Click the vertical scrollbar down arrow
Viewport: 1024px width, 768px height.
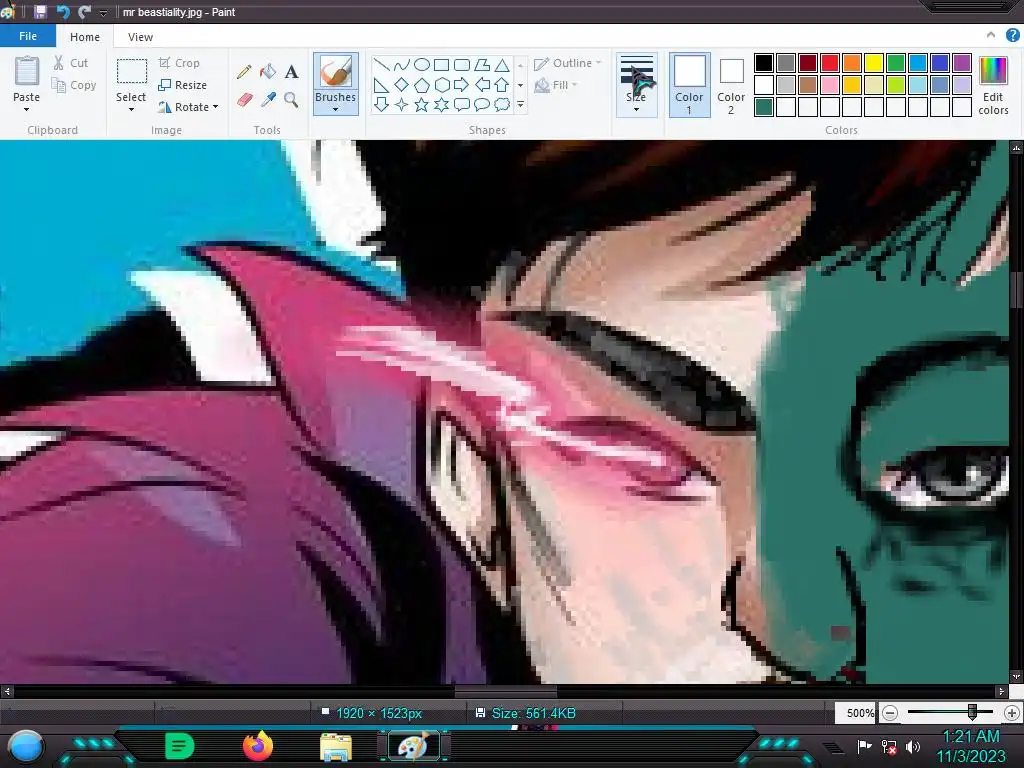click(x=1016, y=677)
